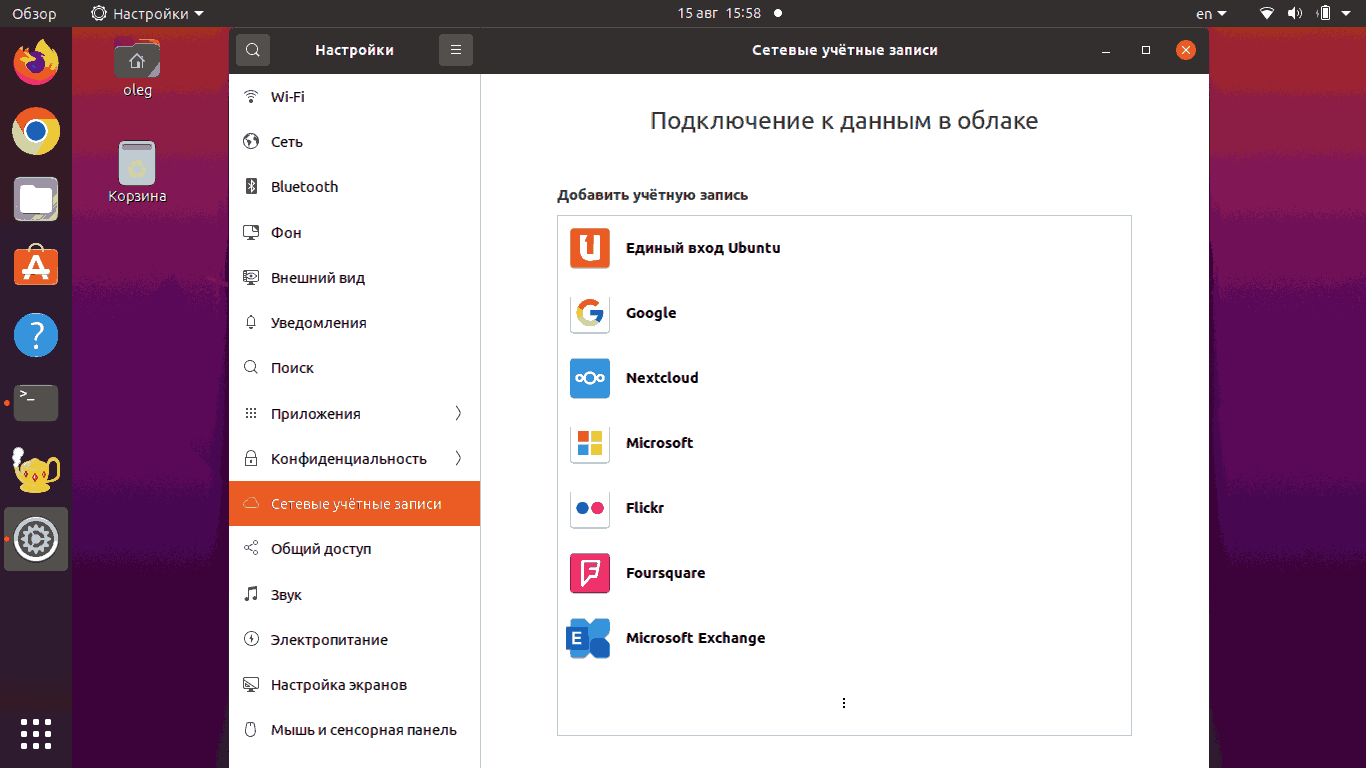Click the lock icon next to Конфиденциальность
Viewport: 1366px width, 768px height.
pos(252,459)
